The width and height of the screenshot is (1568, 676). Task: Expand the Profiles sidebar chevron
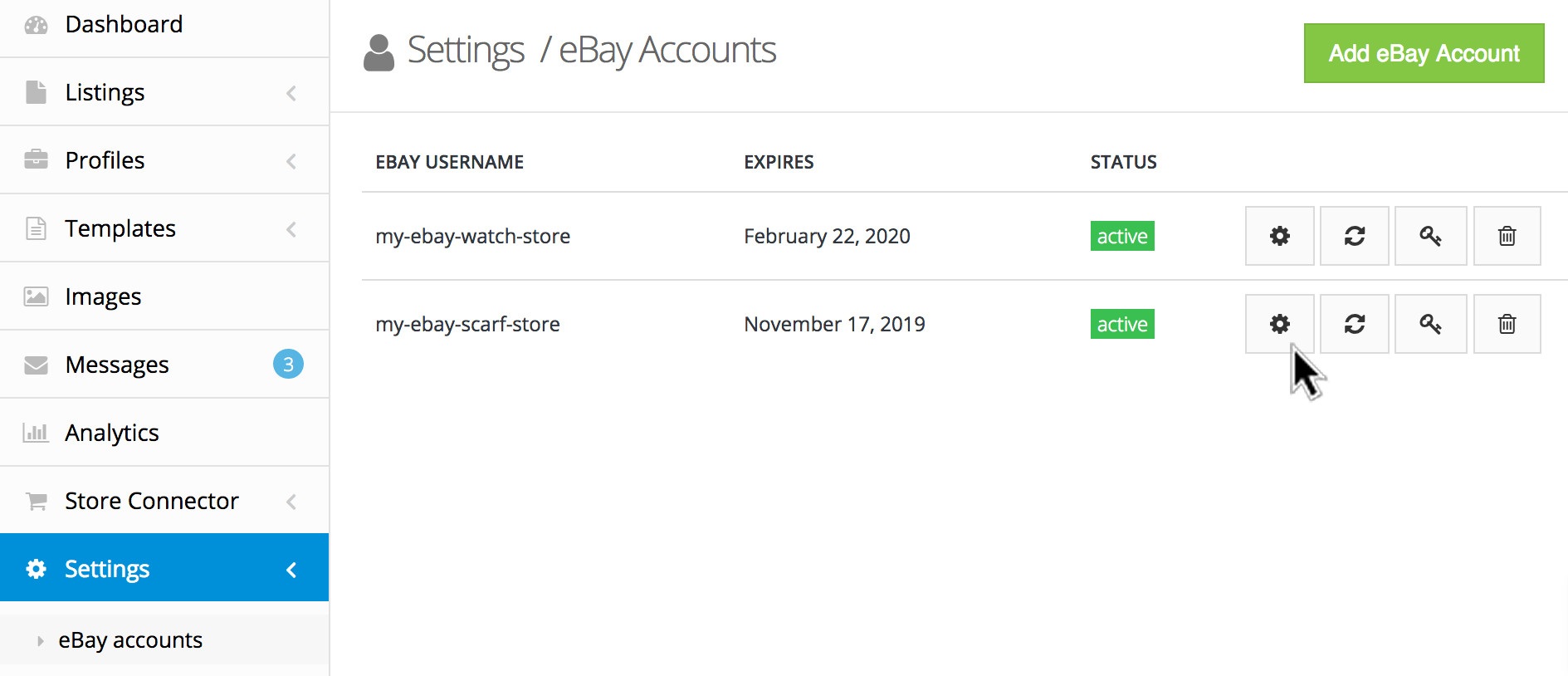click(x=291, y=161)
